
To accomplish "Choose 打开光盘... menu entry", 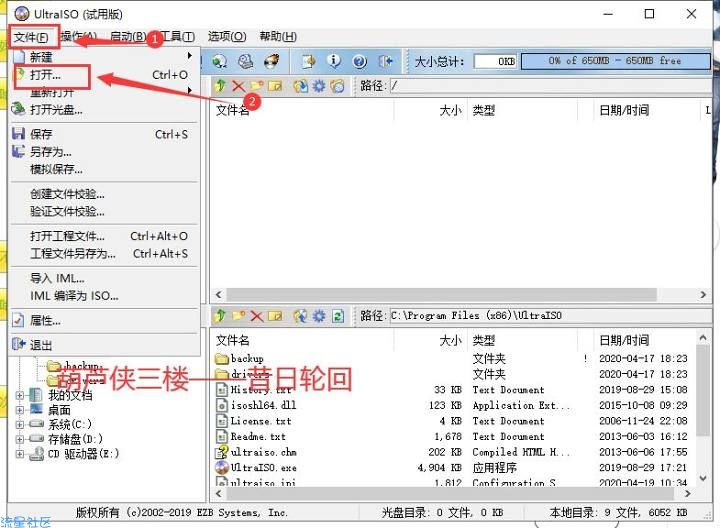I will [x=105, y=110].
